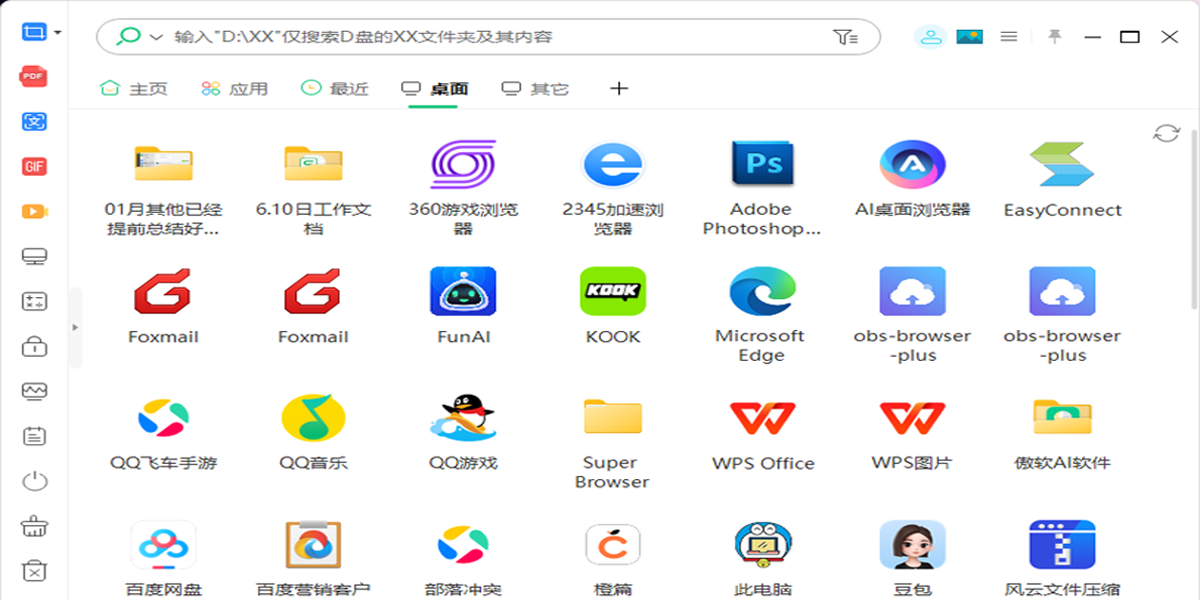Toggle the pin window on top icon

coord(1054,37)
